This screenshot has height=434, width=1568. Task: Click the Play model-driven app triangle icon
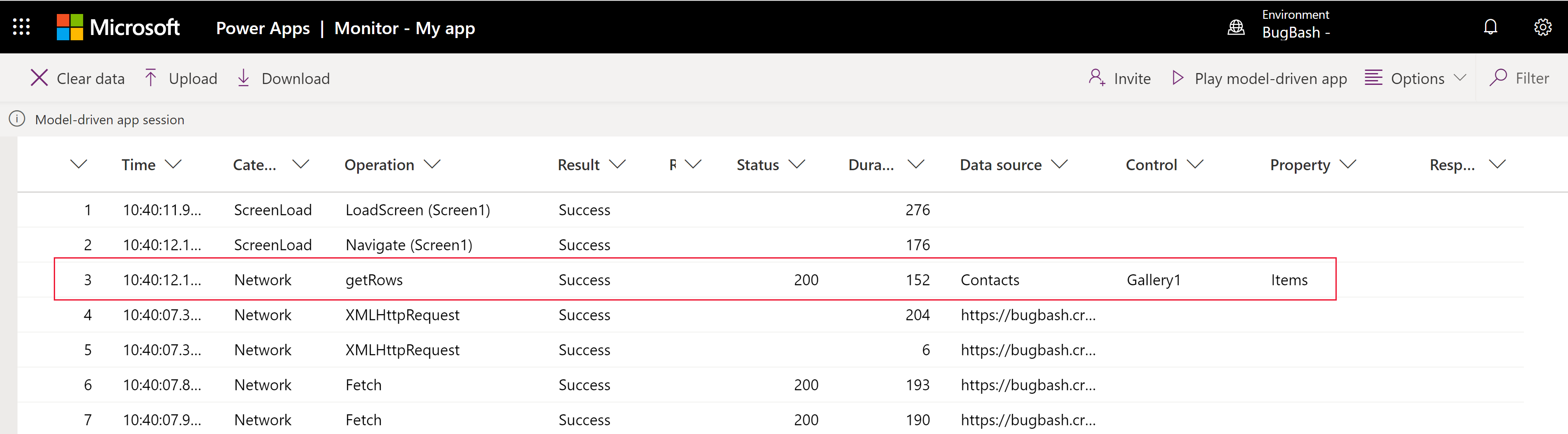coord(1178,78)
